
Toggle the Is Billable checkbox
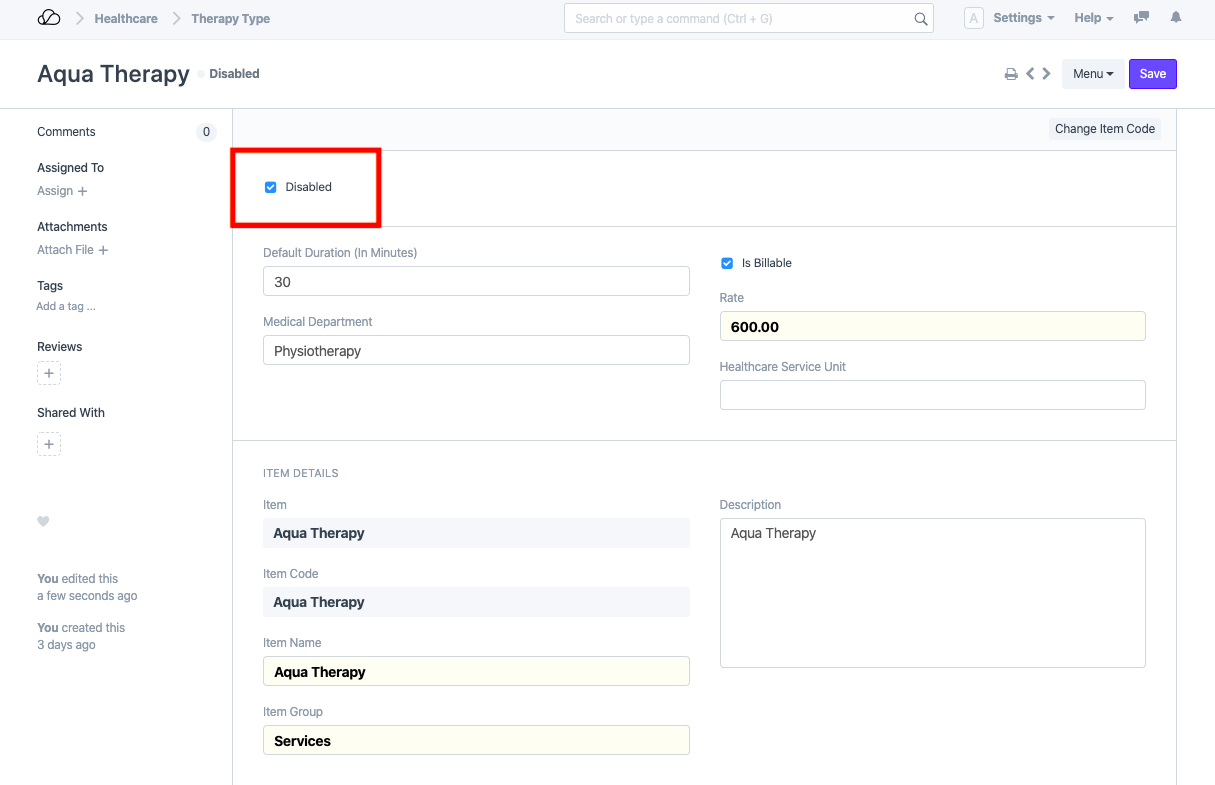(x=727, y=263)
